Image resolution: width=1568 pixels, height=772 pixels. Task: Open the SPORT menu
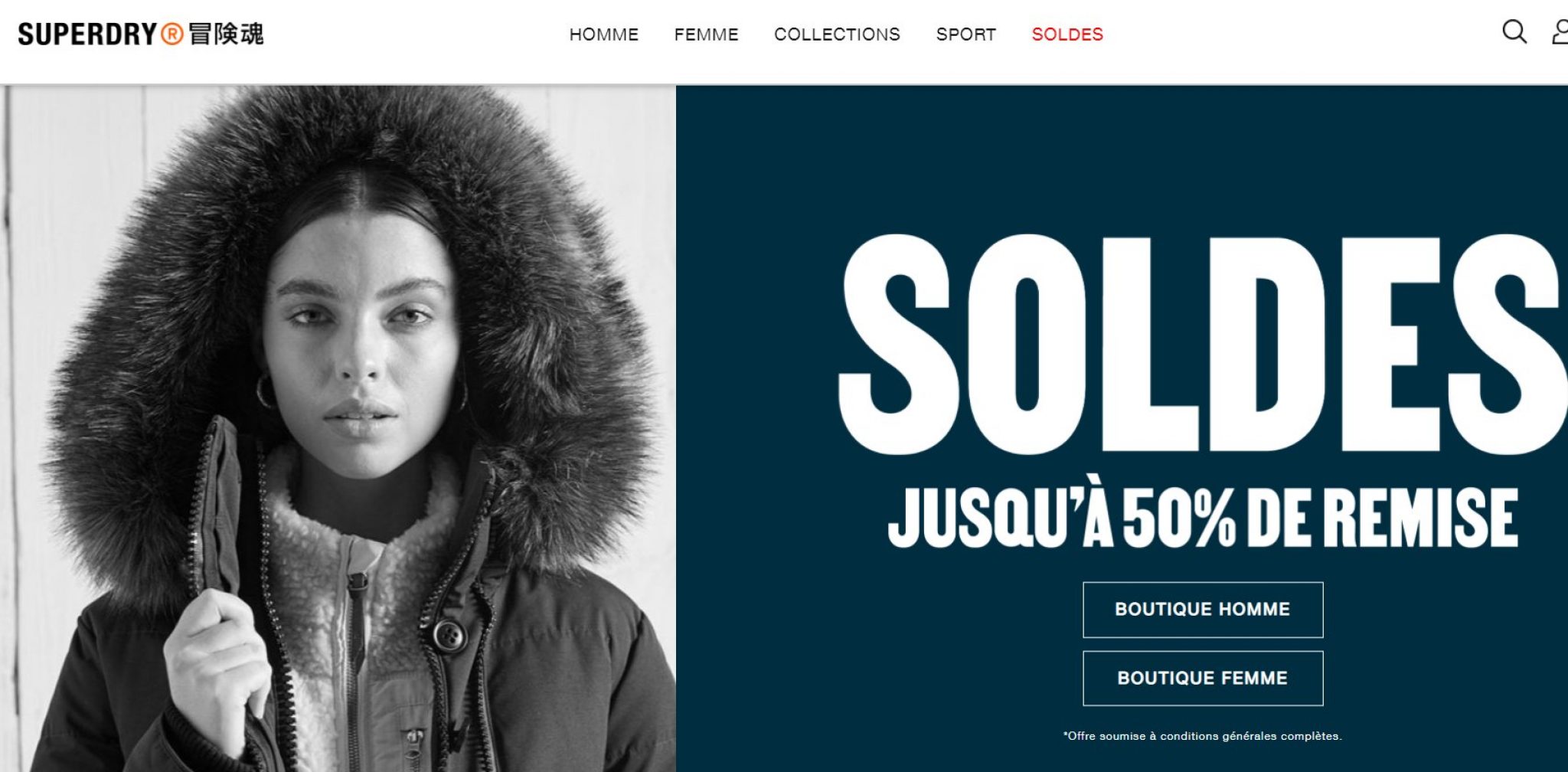[965, 34]
